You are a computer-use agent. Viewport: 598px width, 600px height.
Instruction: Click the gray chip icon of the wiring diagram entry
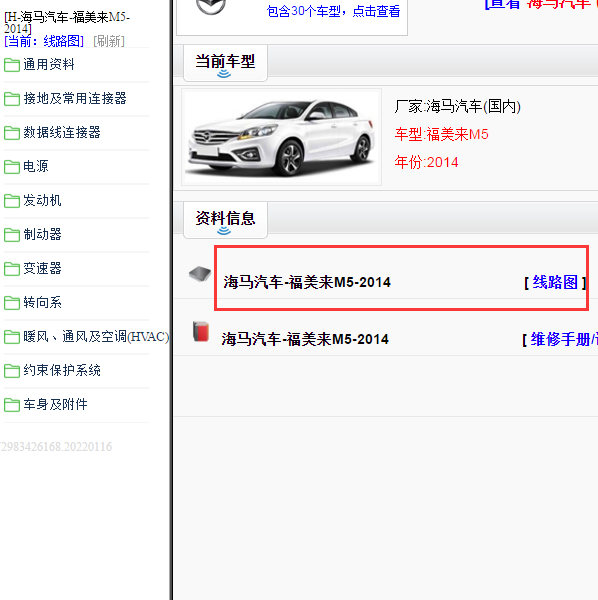click(x=200, y=274)
